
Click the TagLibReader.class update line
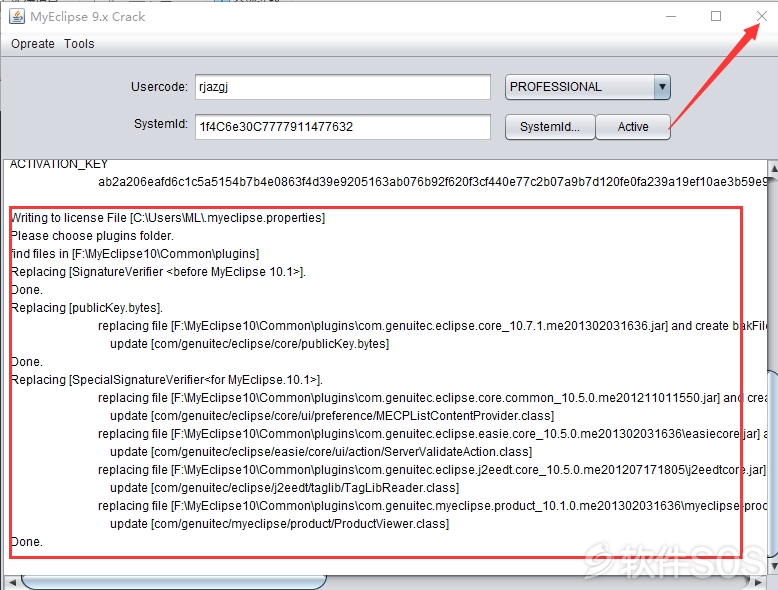(284, 488)
